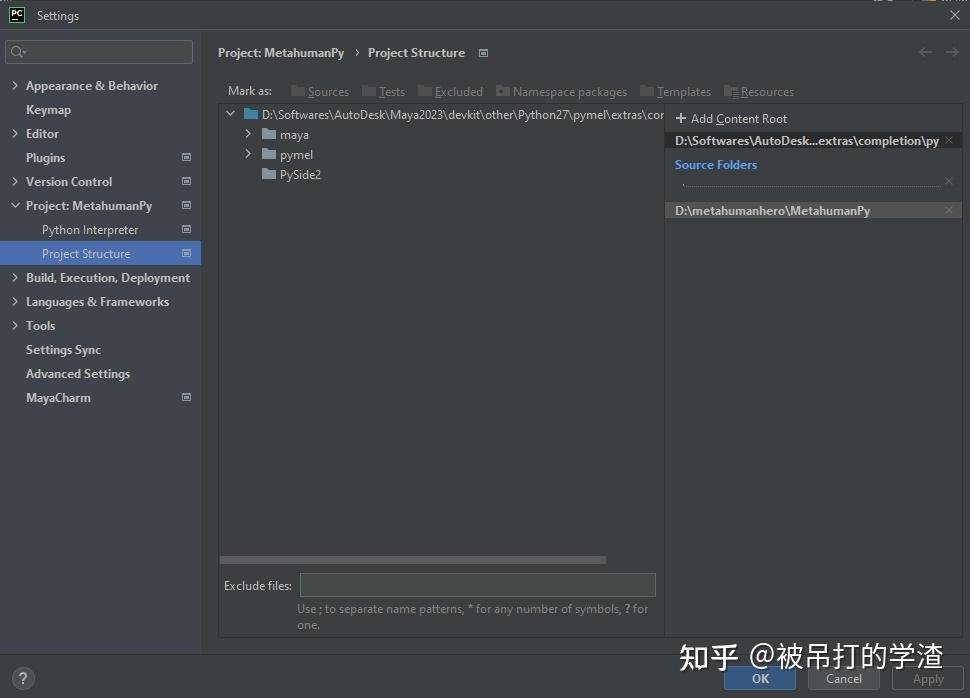Expand the maya folder in the tree
This screenshot has height=698, width=970.
point(247,134)
